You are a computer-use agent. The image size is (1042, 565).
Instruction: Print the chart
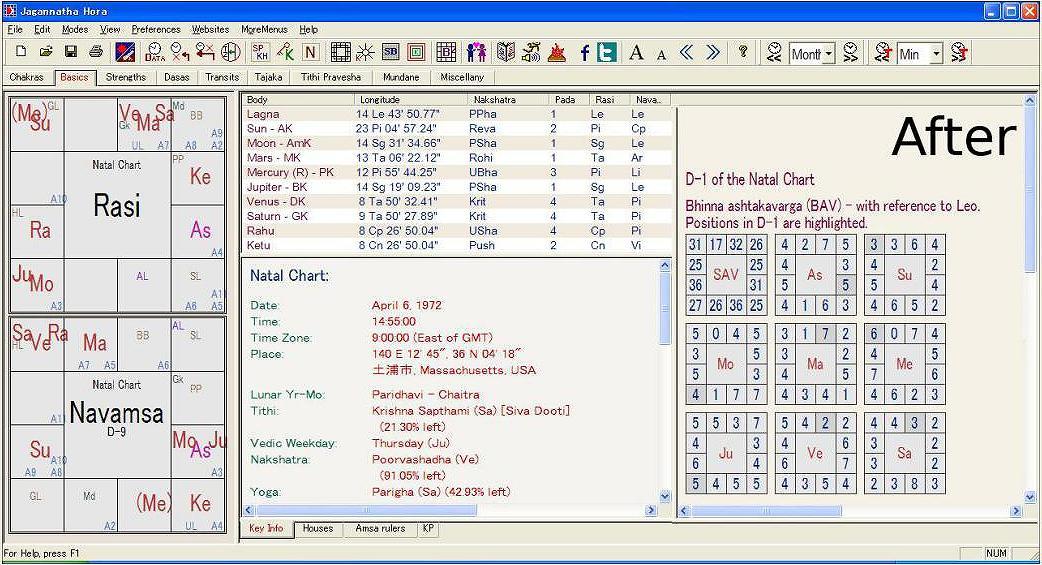coord(96,52)
